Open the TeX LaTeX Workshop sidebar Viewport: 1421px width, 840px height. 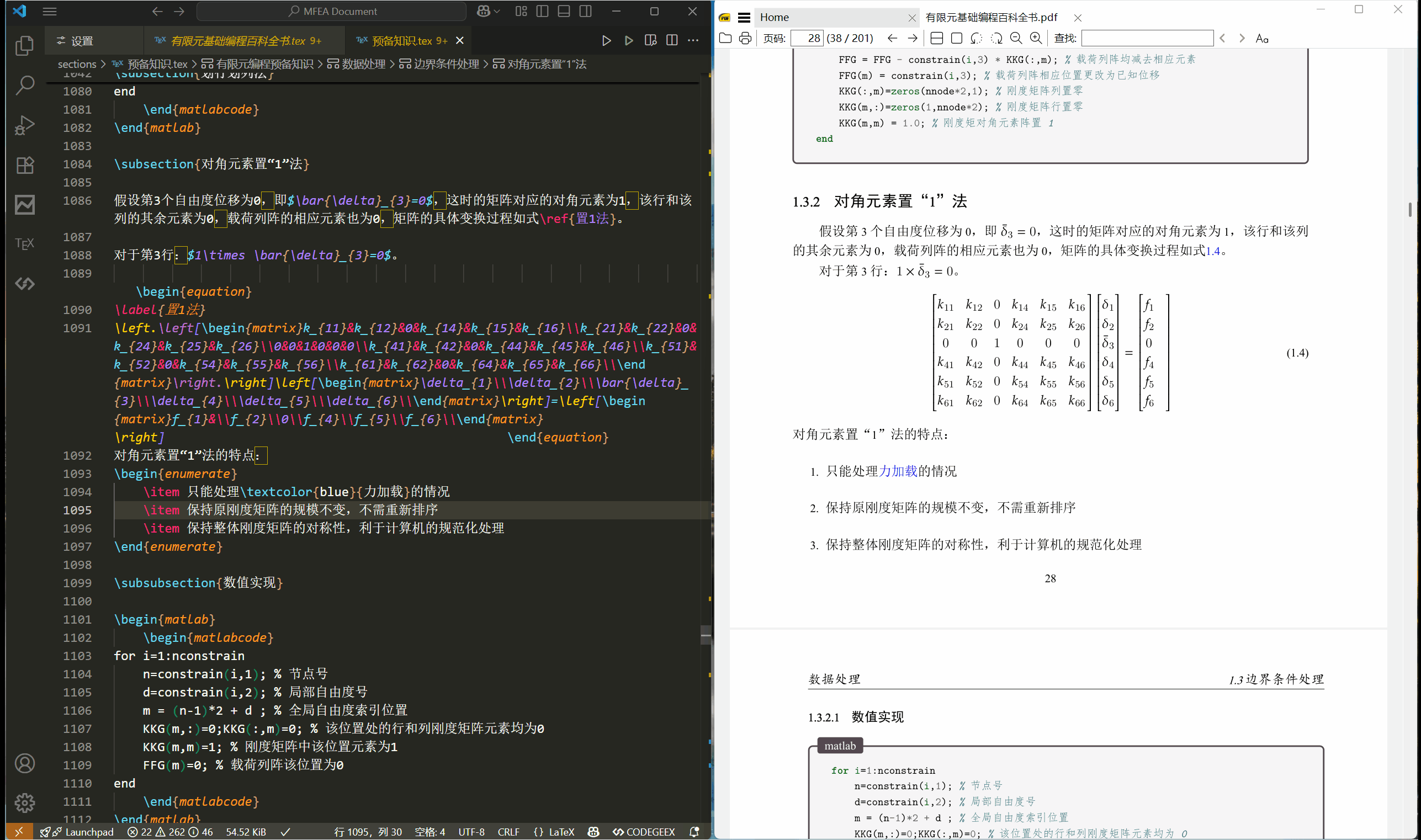pos(24,244)
